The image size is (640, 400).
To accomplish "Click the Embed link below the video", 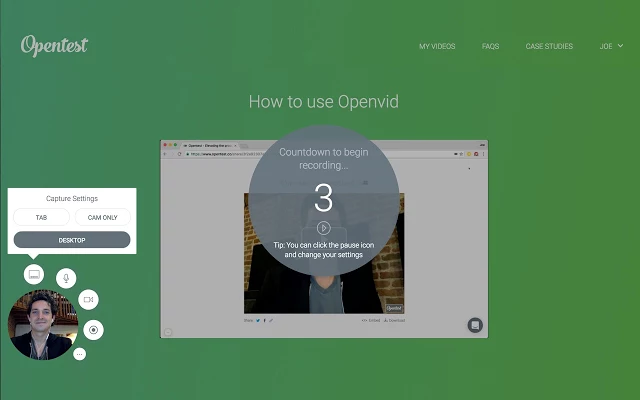I will point(371,320).
